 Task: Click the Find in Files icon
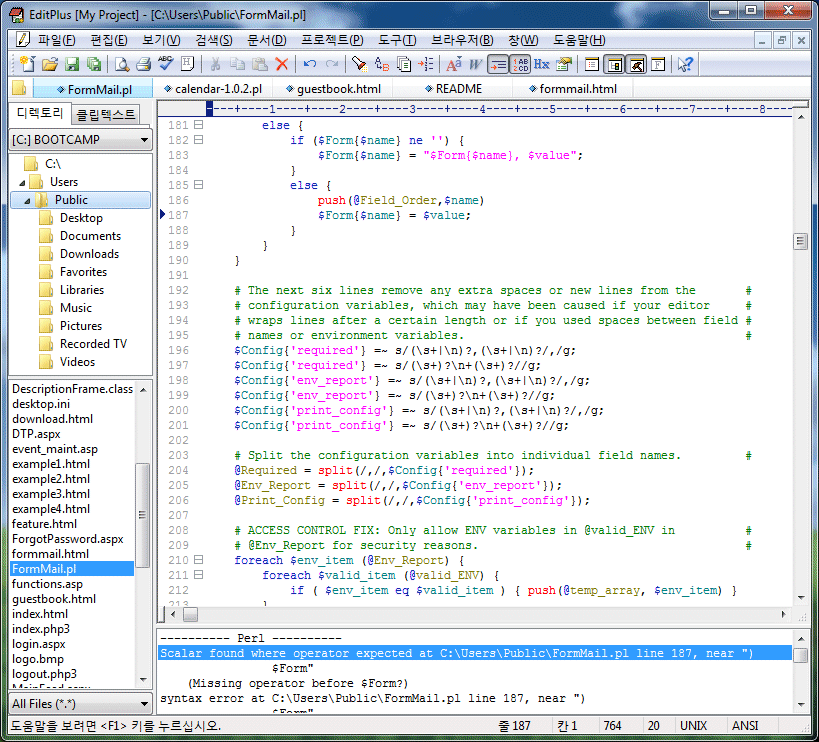click(404, 64)
